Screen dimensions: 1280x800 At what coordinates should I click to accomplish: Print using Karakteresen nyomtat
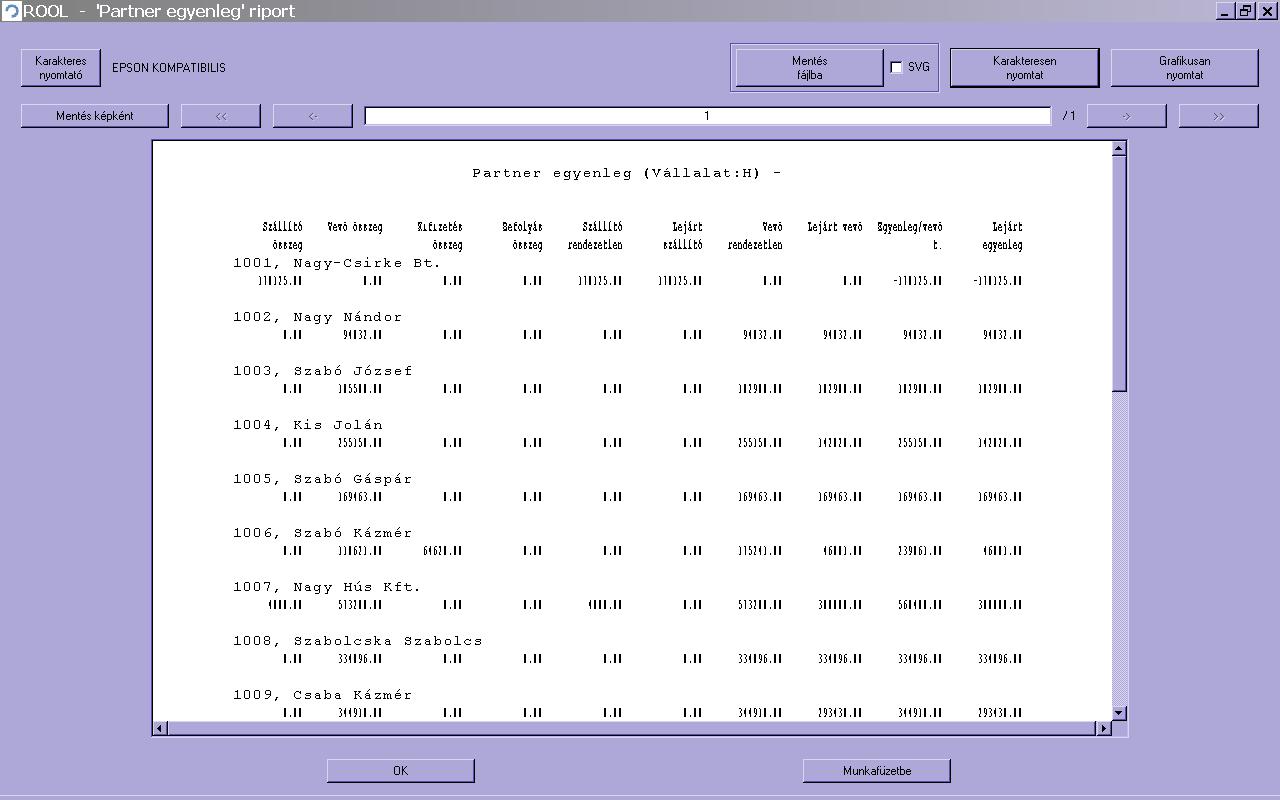coord(1024,68)
